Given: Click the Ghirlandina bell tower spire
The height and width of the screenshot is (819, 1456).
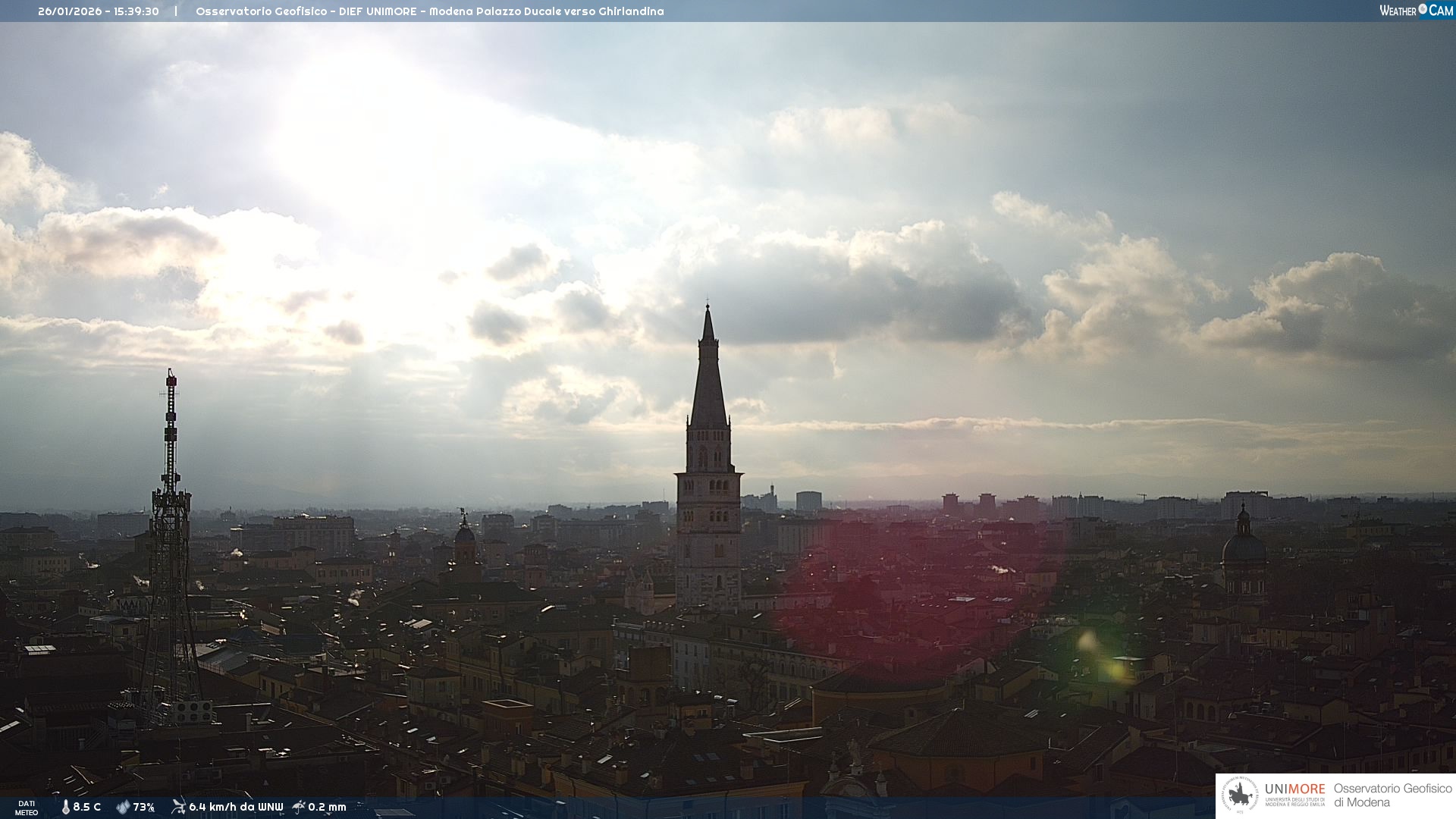Looking at the screenshot, I should (x=708, y=379).
